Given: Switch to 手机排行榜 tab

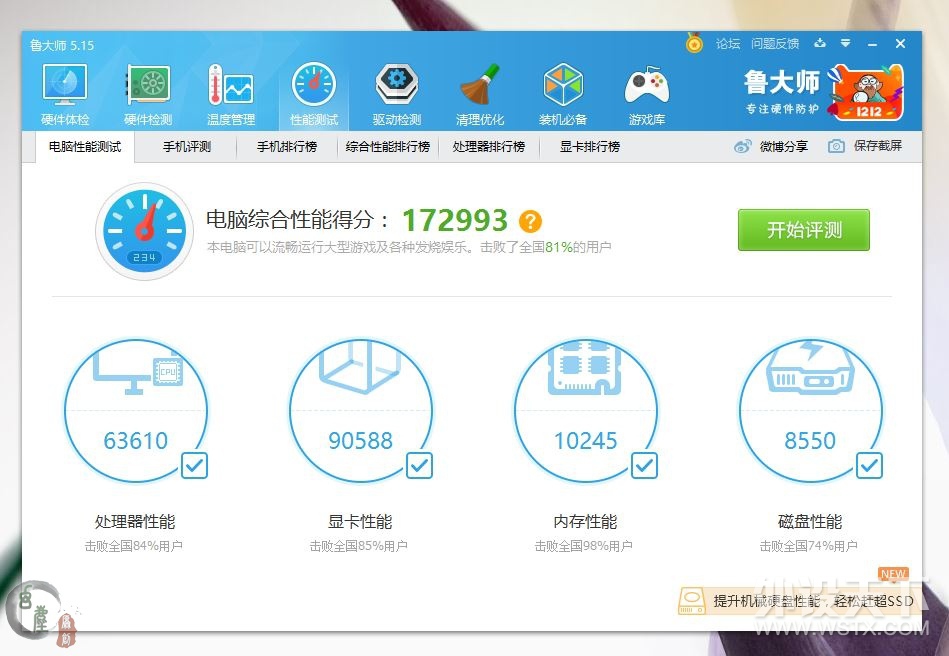Looking at the screenshot, I should point(287,146).
